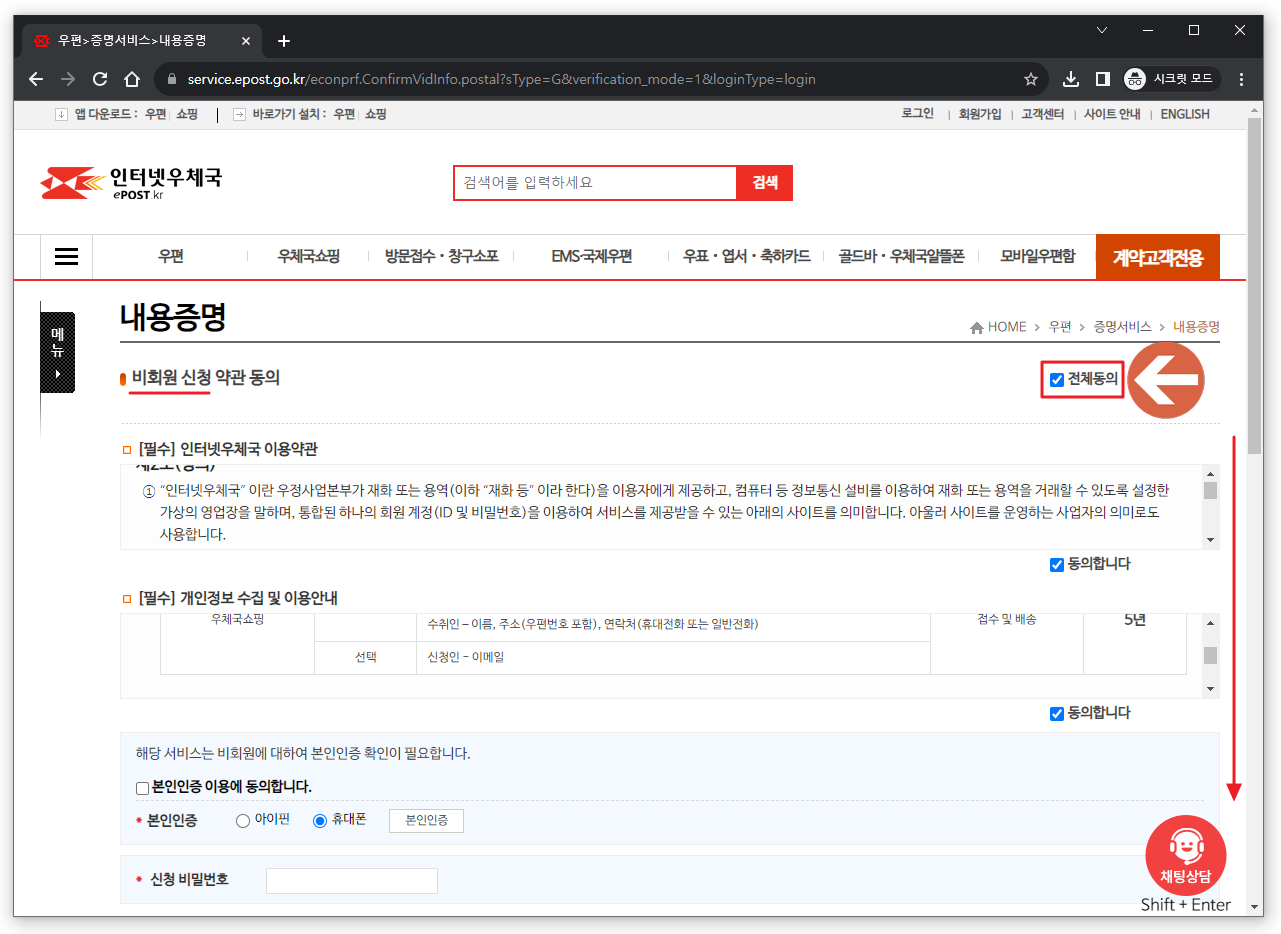The height and width of the screenshot is (934, 1281).
Task: Check 본인인증 이용에 동의합니다
Action: [x=142, y=788]
